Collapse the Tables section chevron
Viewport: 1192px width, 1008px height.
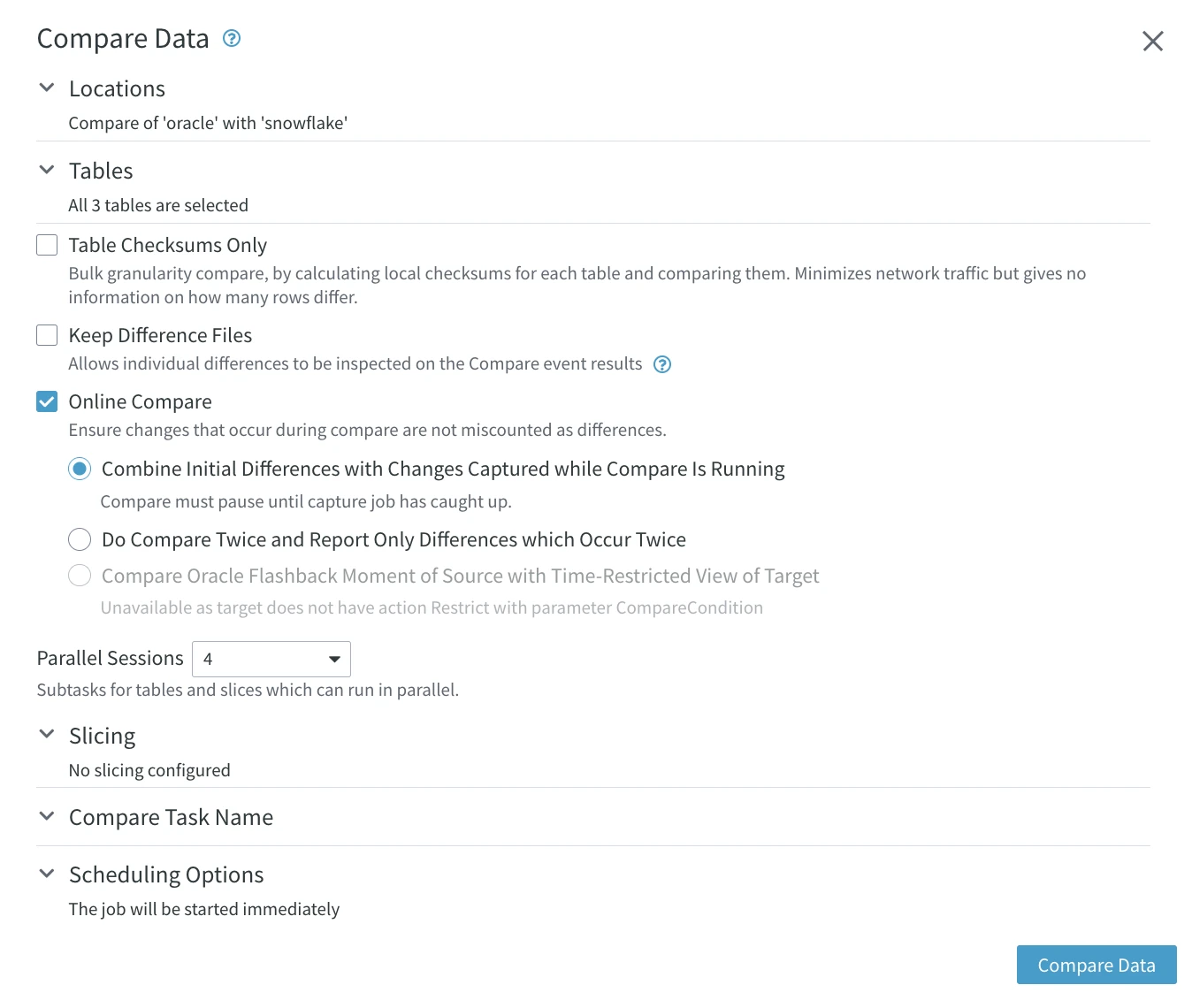[x=47, y=170]
